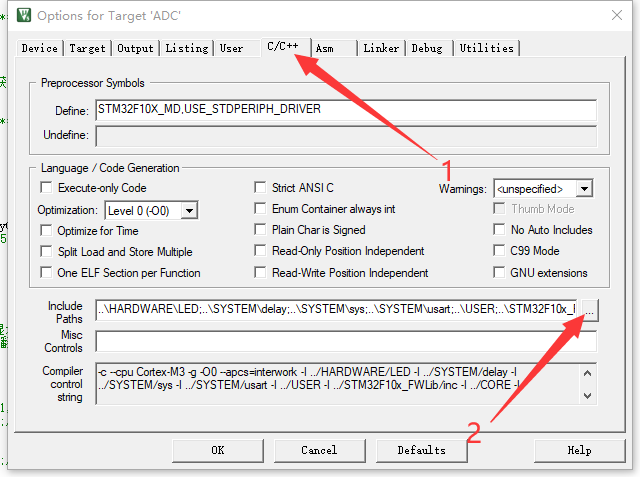Close the Options for Target dialog
Screen dimensions: 640x477
617,15
